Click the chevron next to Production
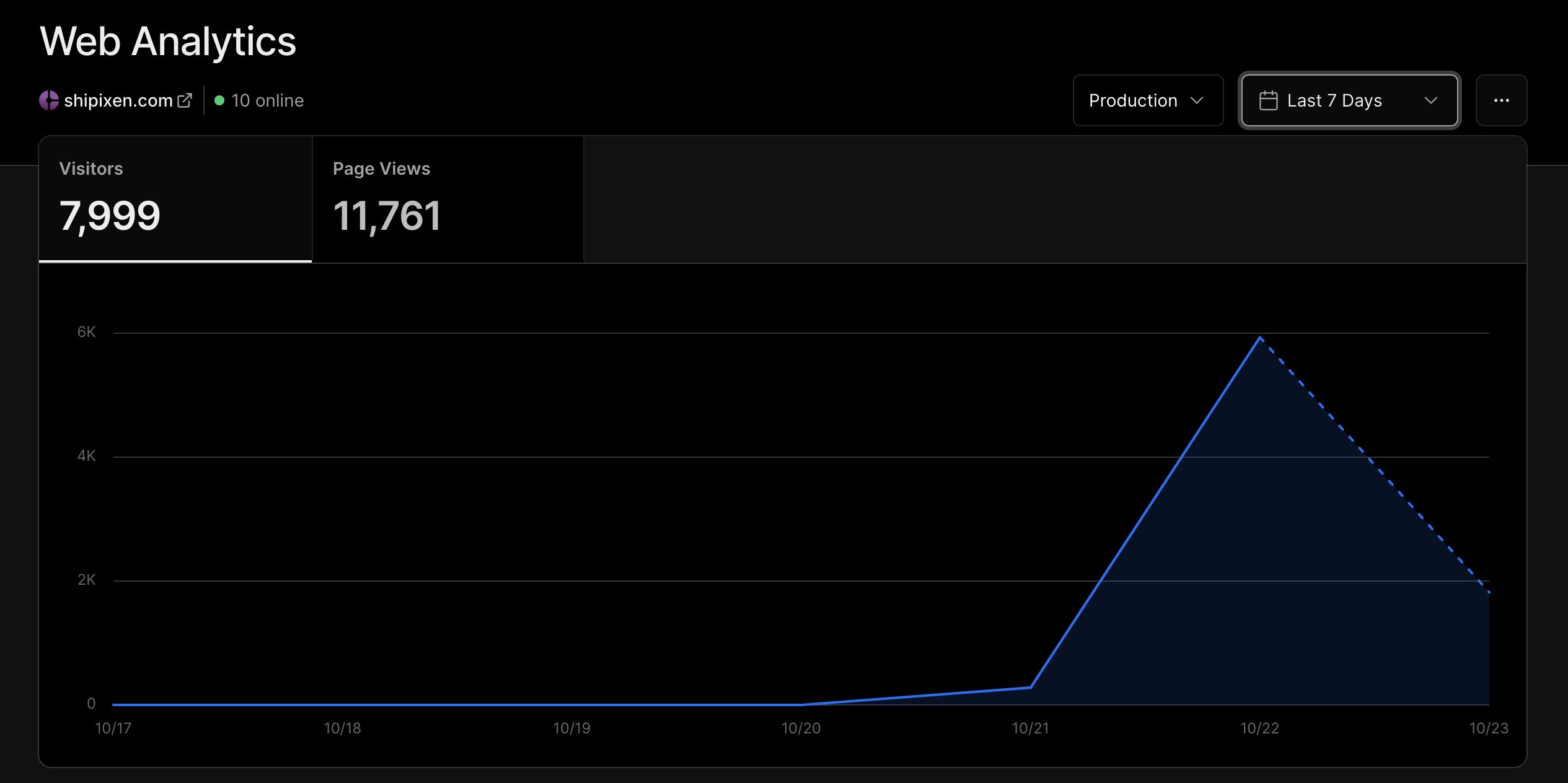Screen dimensions: 1568x783 click(1197, 100)
